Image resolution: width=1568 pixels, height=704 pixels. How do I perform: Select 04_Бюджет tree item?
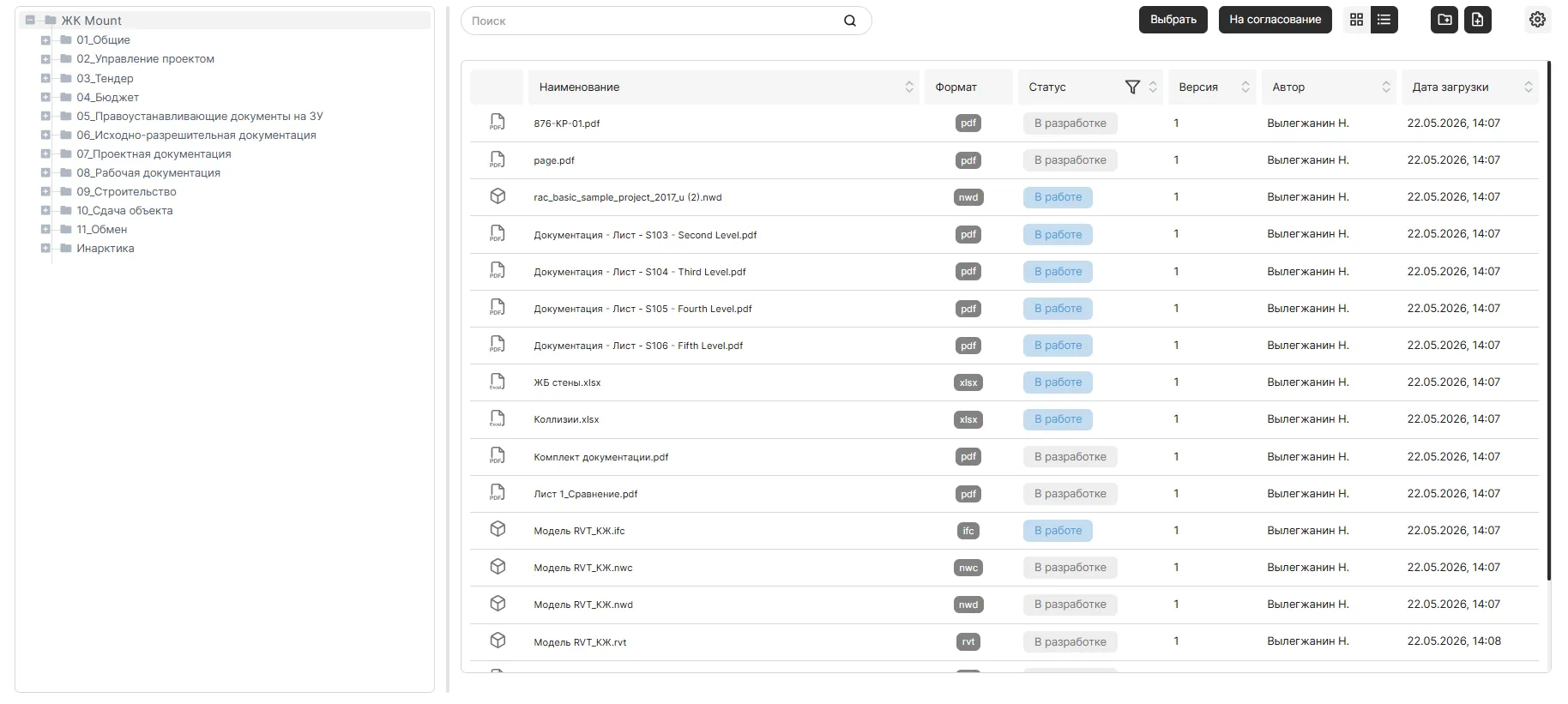107,97
